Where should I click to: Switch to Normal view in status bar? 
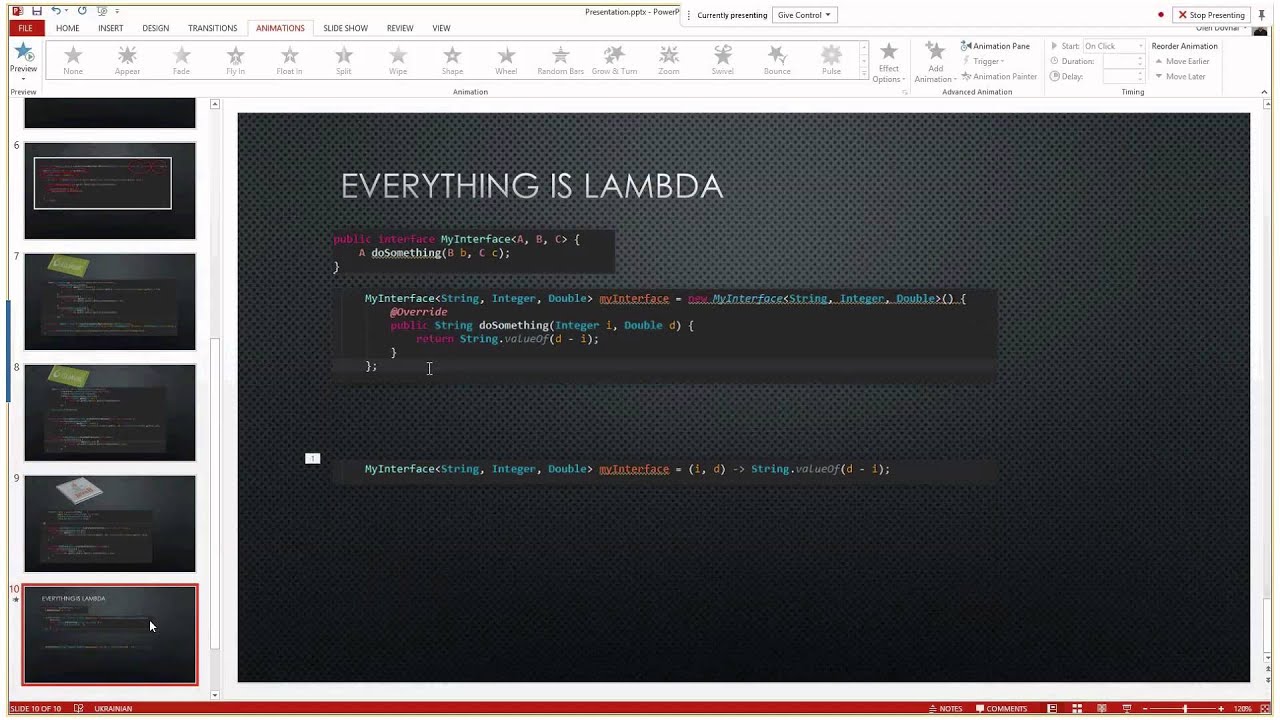[1052, 708]
